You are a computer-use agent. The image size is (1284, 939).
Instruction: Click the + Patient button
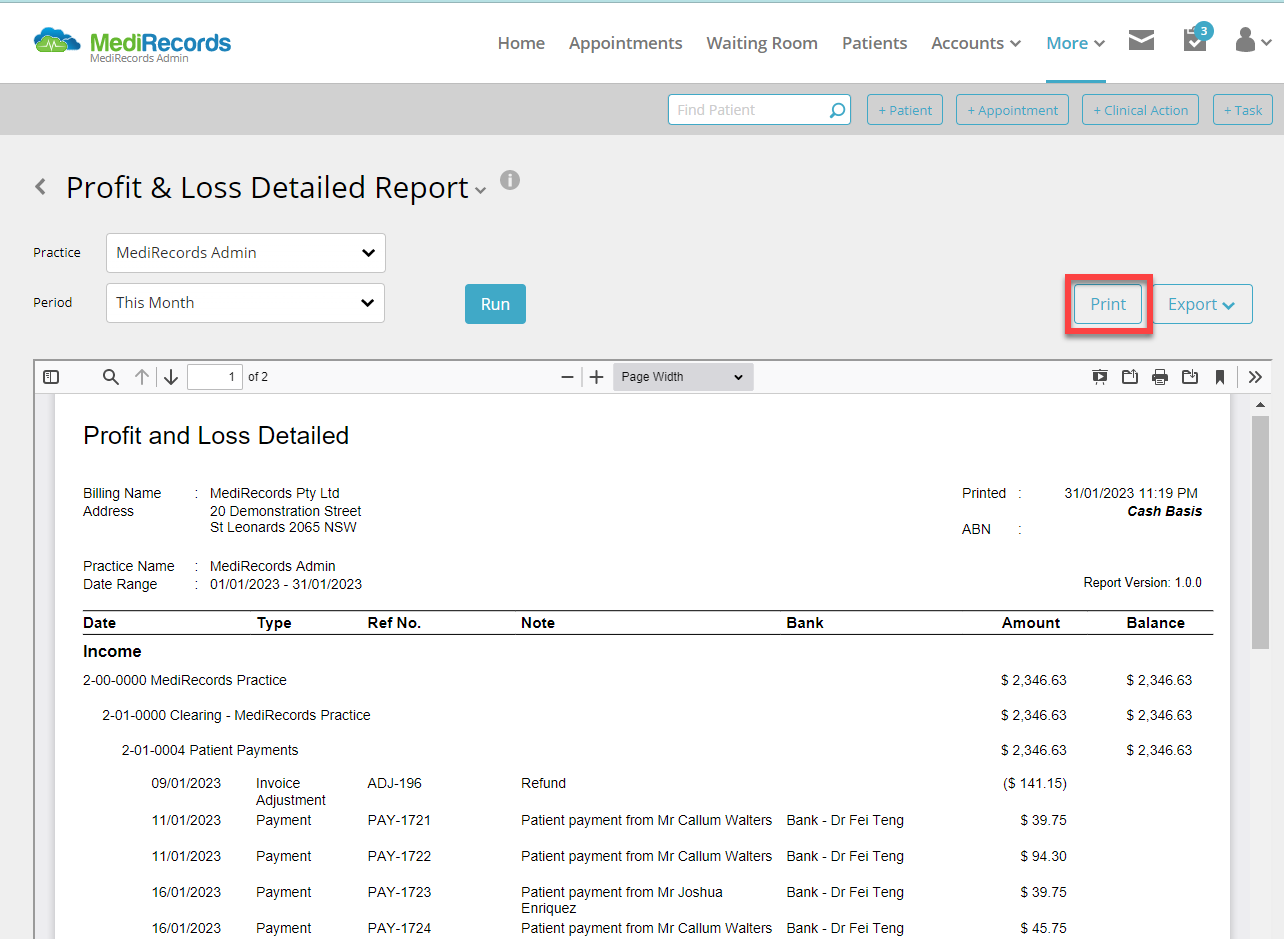pos(905,110)
